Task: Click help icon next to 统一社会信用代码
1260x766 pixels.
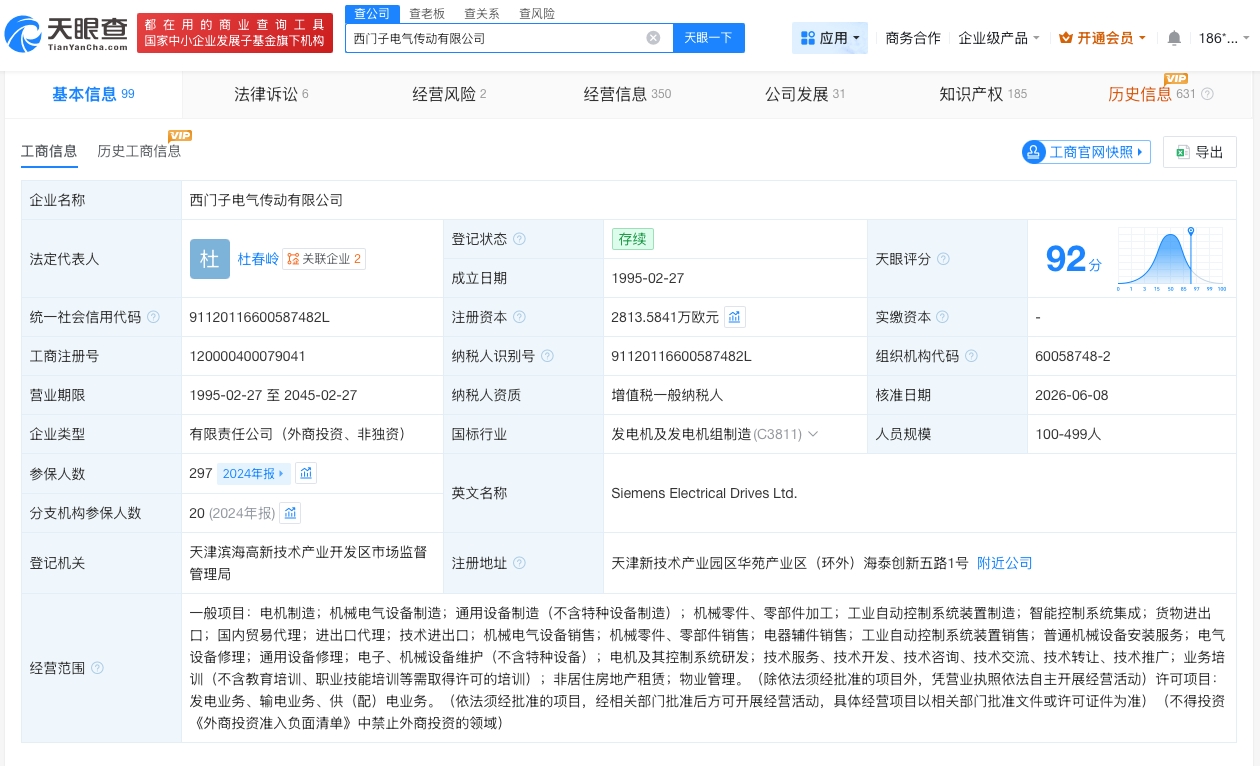Action: (153, 317)
